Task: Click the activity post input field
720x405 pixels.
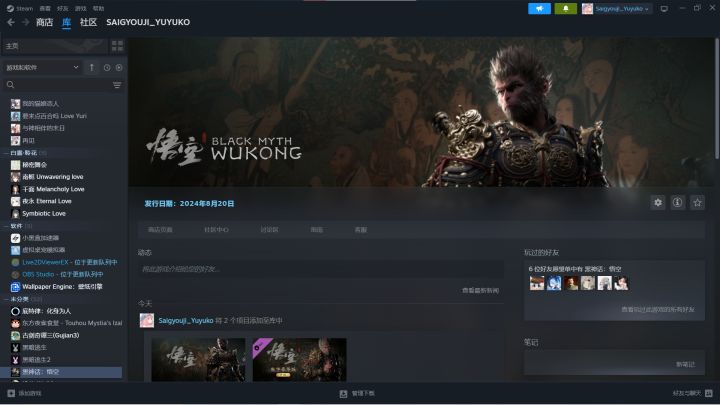Action: click(x=321, y=269)
